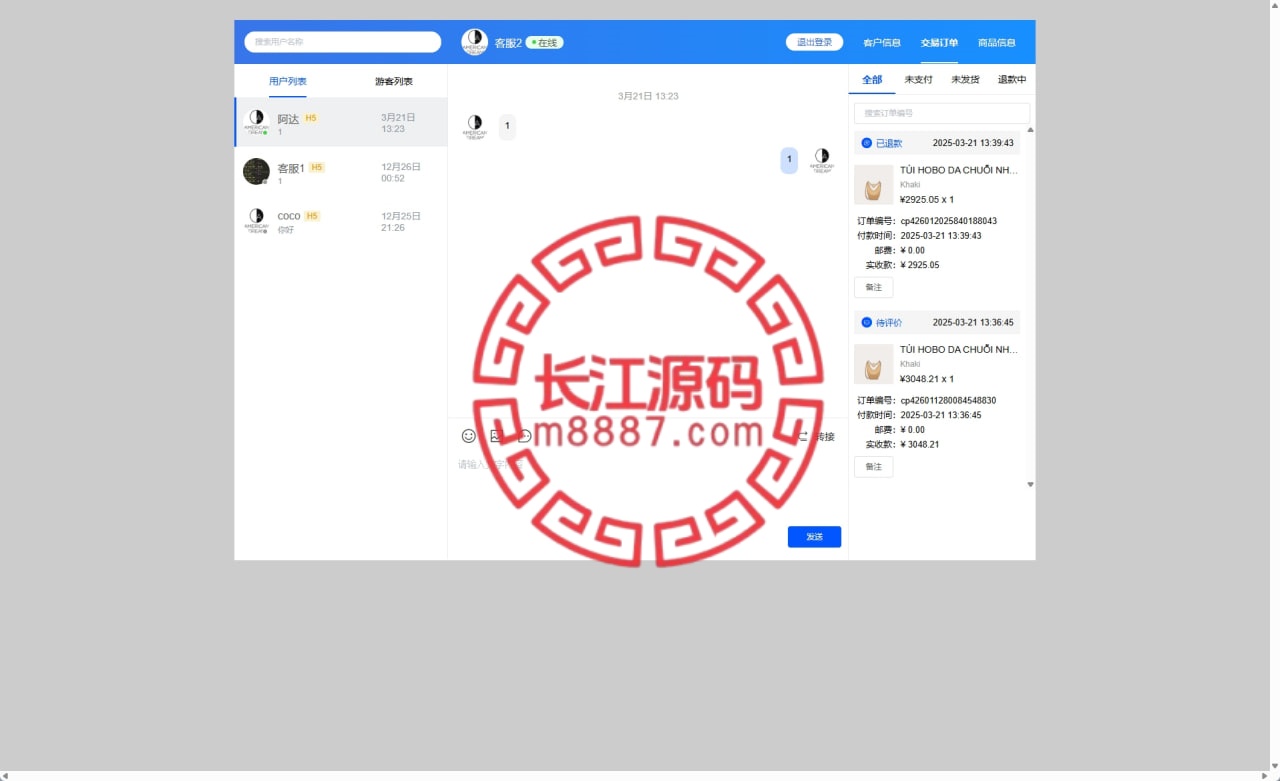Click own avatar beside sent message
Screen dimensions: 1280x781
click(822, 160)
